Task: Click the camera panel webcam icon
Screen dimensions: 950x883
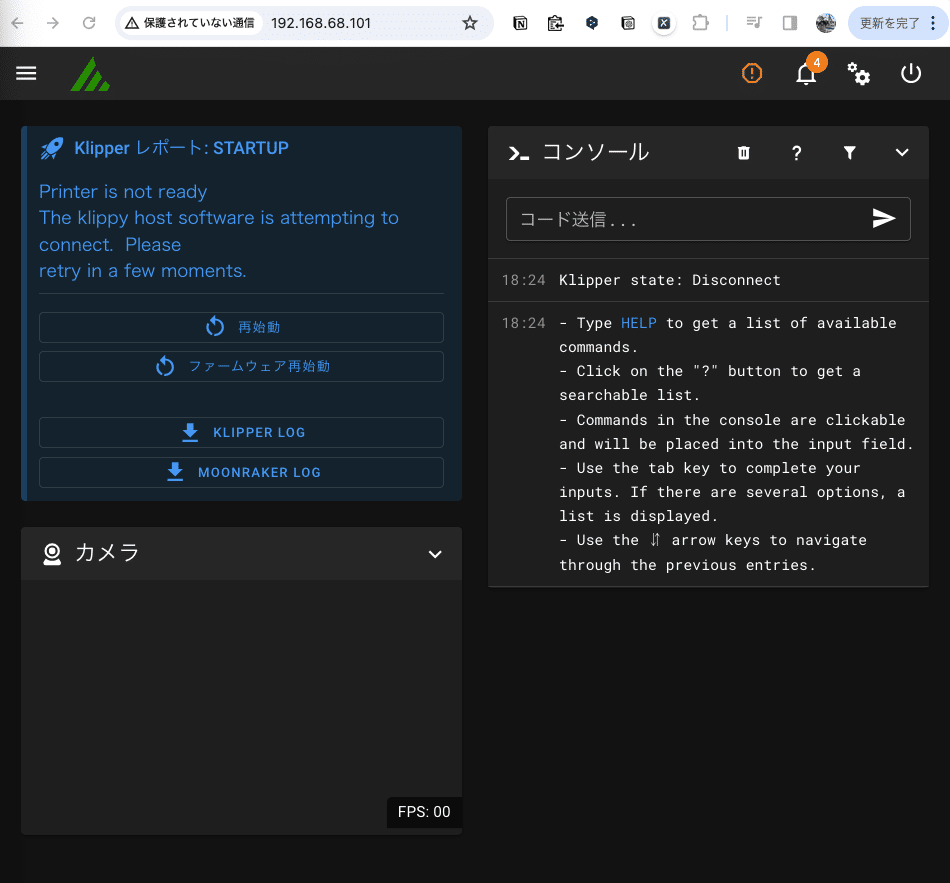Action: (x=52, y=554)
